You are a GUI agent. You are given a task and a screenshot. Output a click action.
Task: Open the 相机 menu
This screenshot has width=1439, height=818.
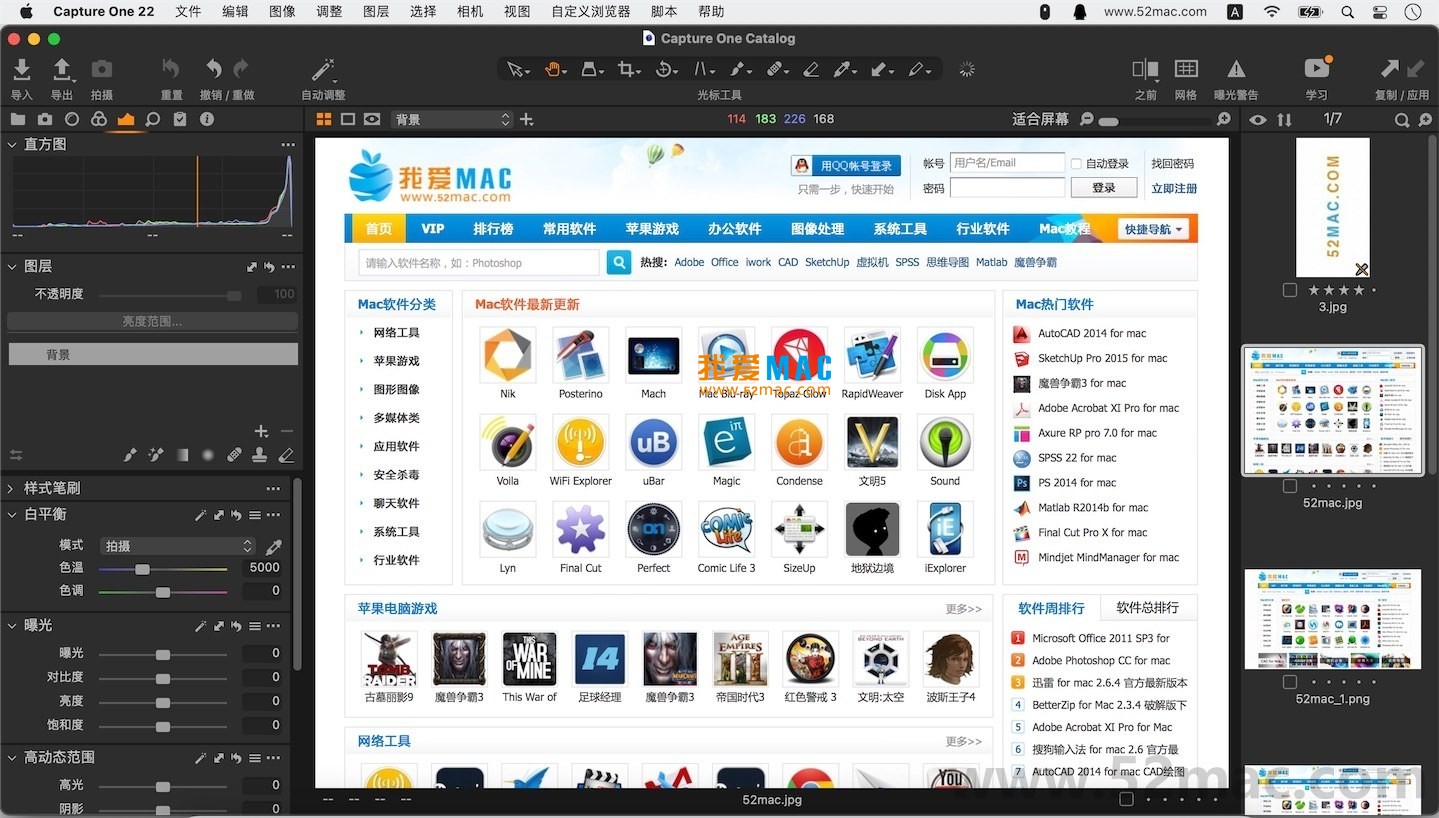click(x=470, y=11)
